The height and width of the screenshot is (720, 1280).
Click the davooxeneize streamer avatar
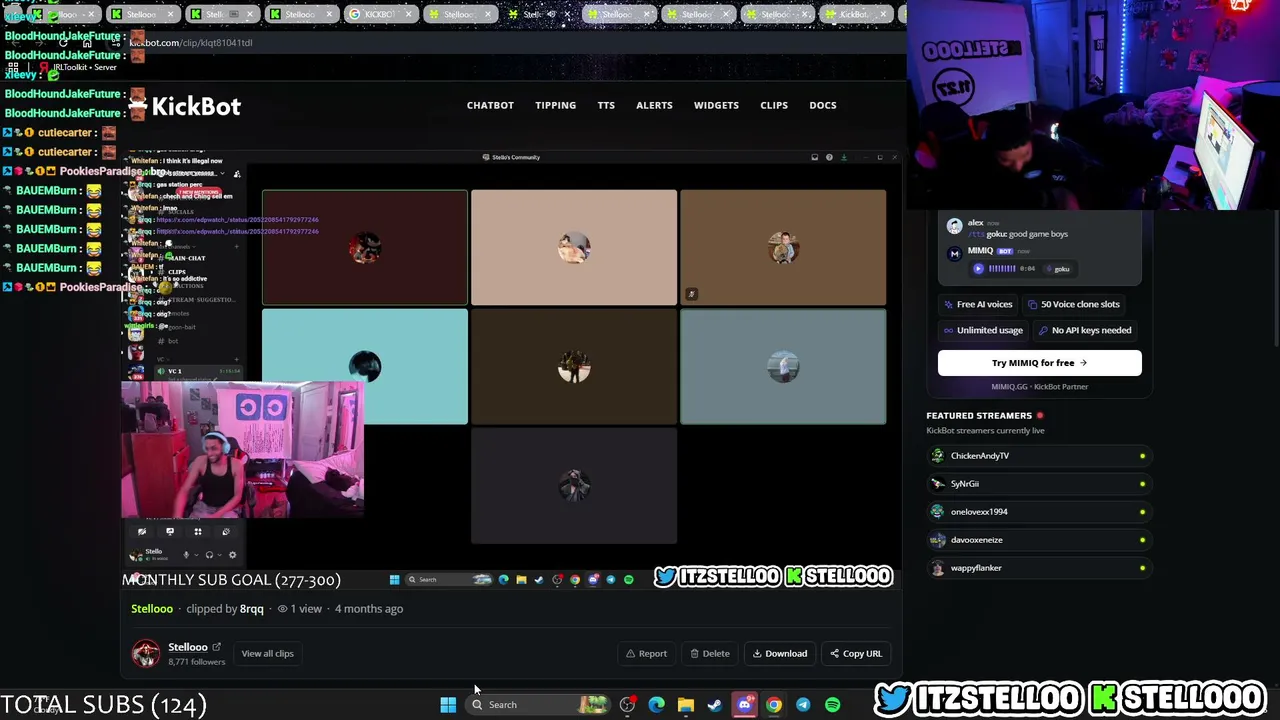pyautogui.click(x=937, y=540)
